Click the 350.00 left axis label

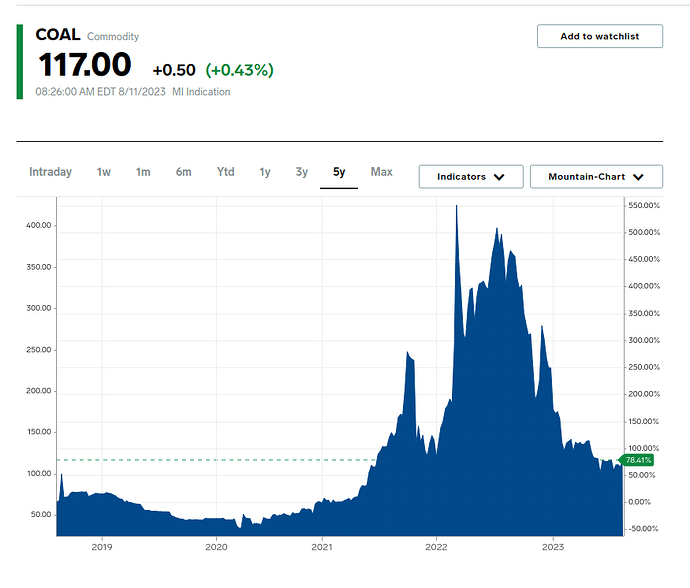pos(39,267)
